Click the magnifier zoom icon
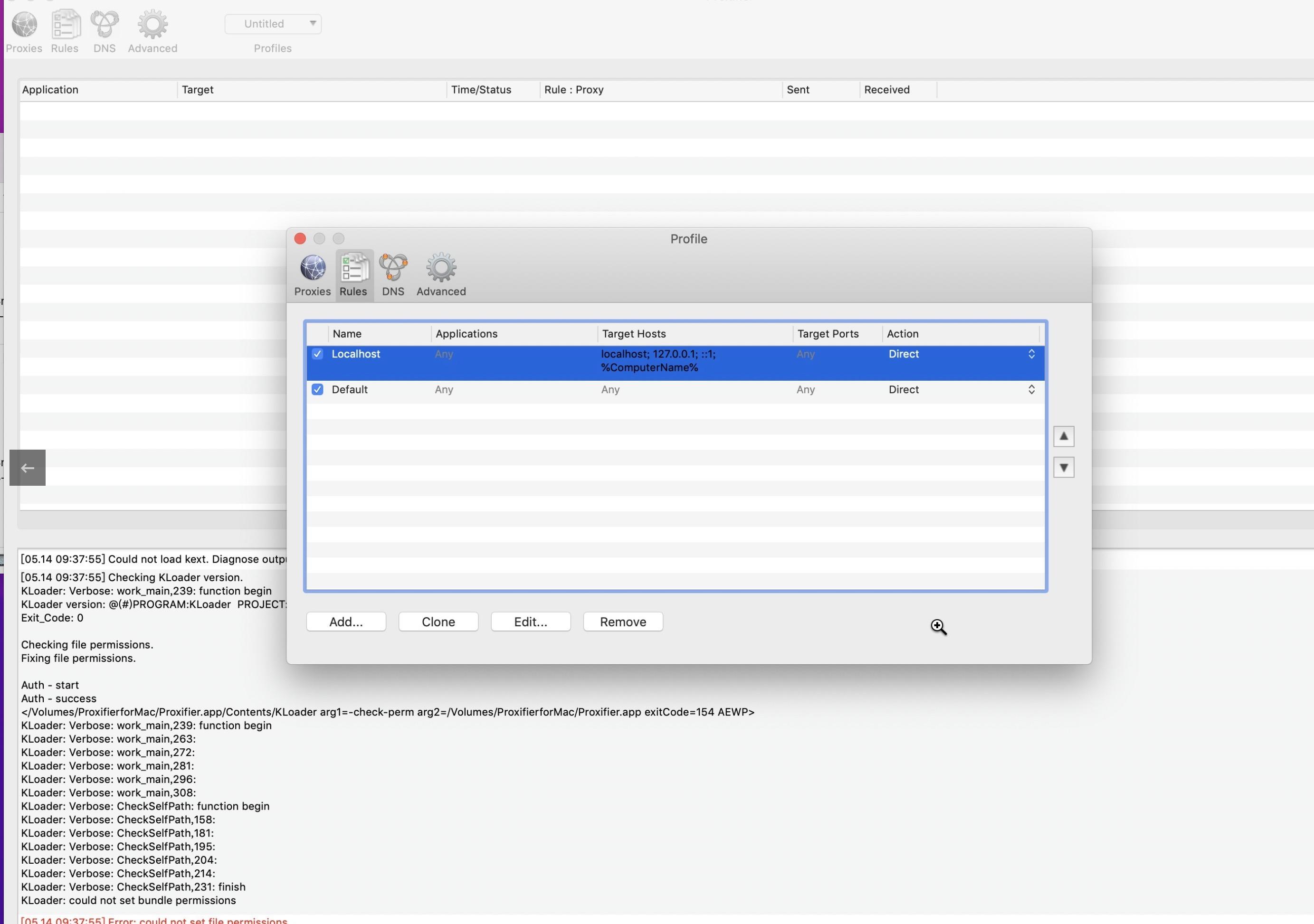 [938, 627]
